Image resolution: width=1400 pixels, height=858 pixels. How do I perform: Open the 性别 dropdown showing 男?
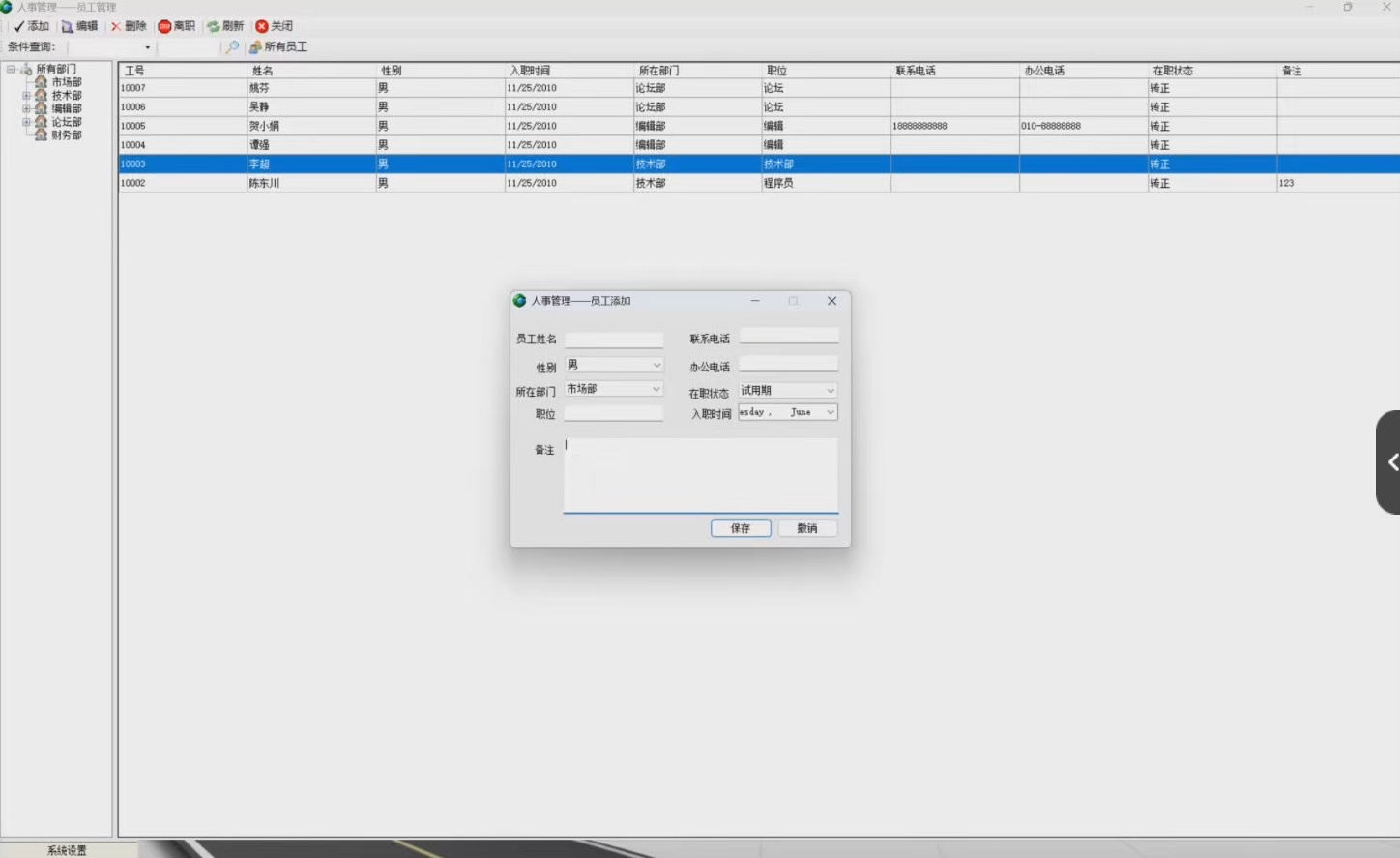coord(656,365)
